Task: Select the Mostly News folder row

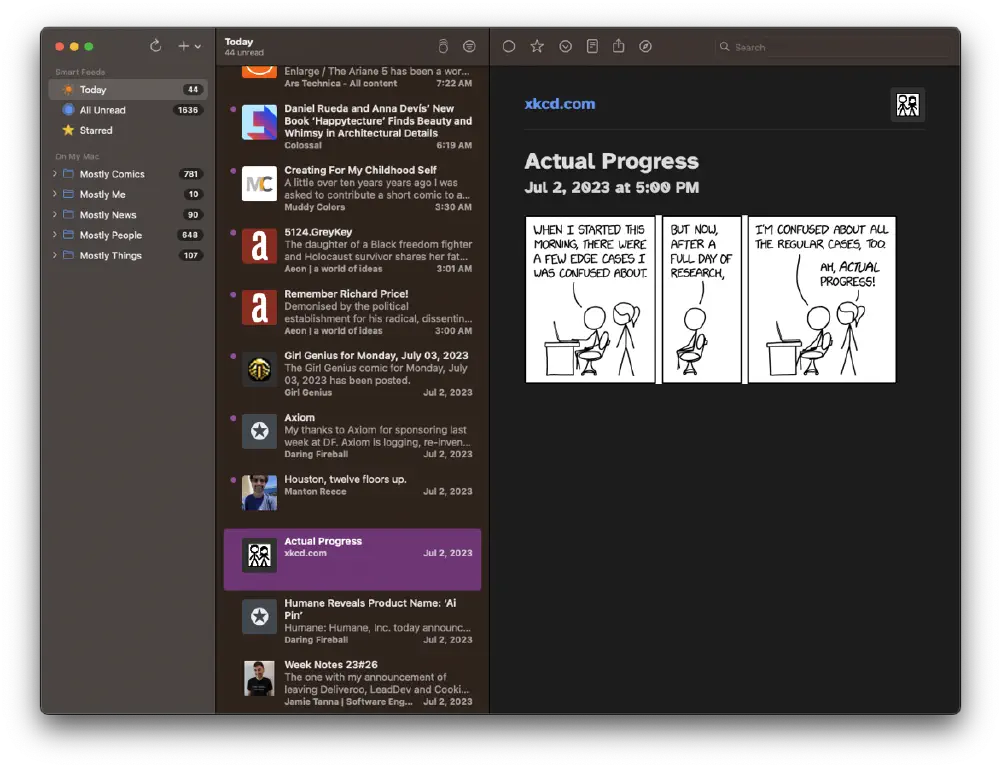Action: tap(128, 215)
